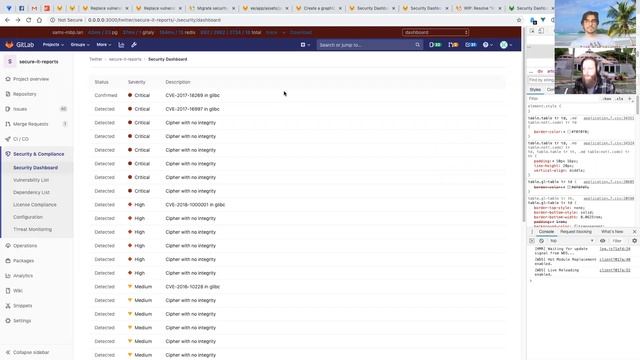Screen dimensions: 640x360
Task: Toggle live expression eye icon in console
Action: (x=602, y=241)
